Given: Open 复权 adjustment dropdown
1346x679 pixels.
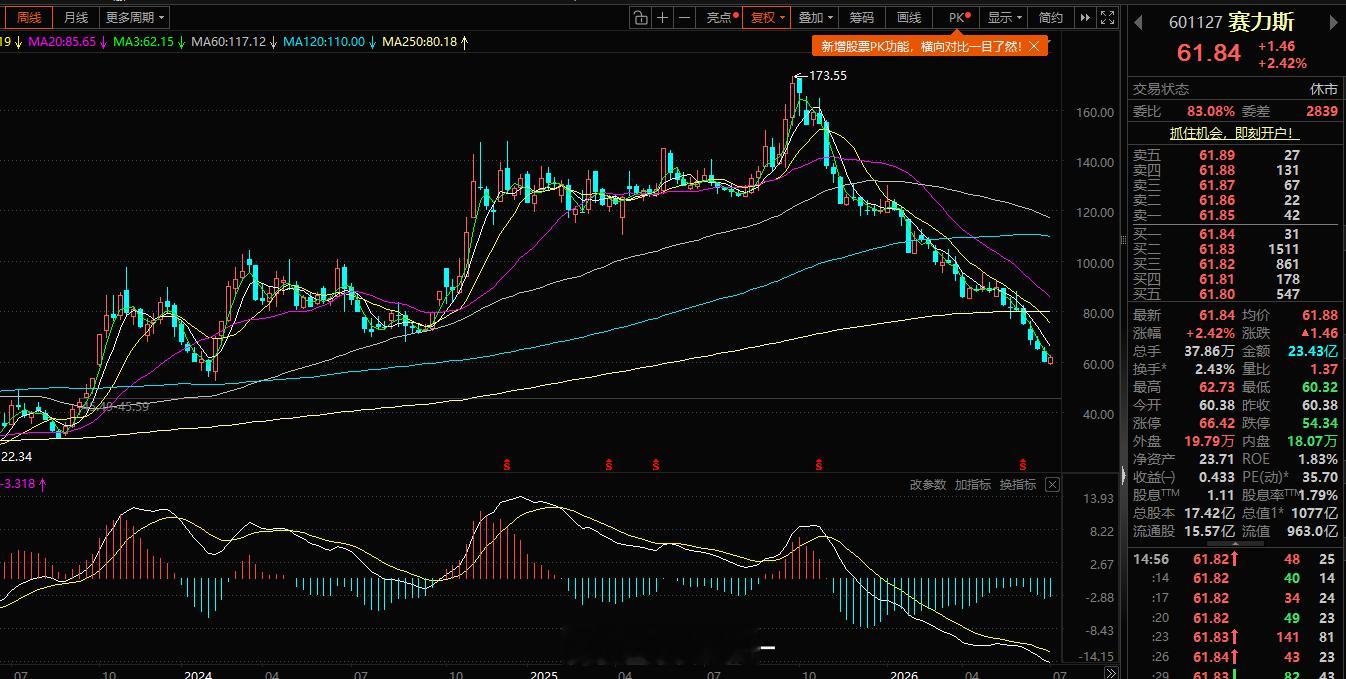Looking at the screenshot, I should [767, 17].
